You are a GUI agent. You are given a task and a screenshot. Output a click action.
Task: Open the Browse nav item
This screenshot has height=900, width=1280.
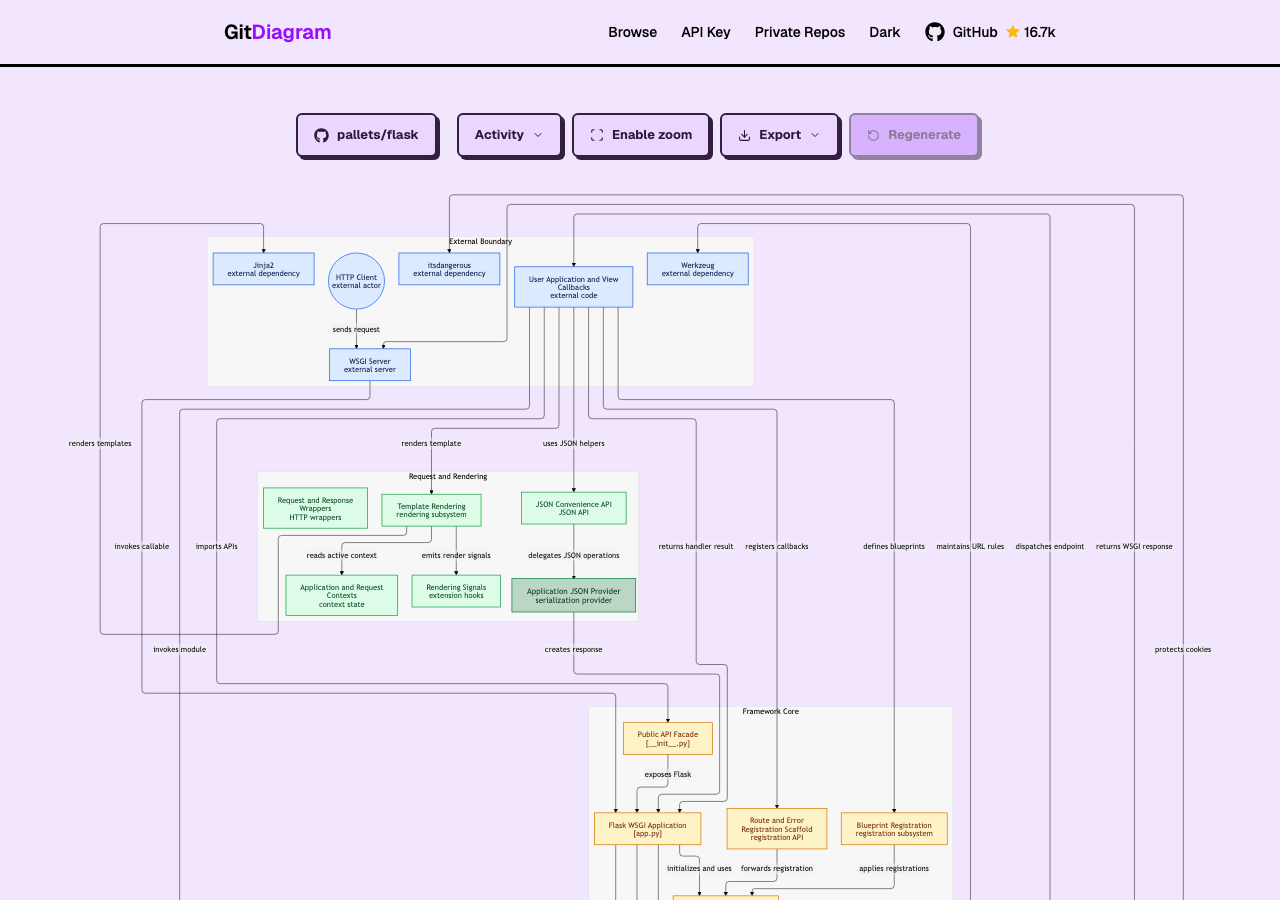pos(633,32)
